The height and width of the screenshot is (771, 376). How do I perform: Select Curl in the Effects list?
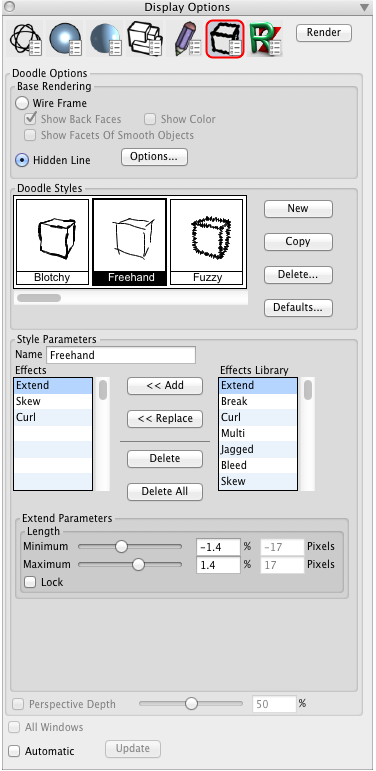tap(53, 417)
